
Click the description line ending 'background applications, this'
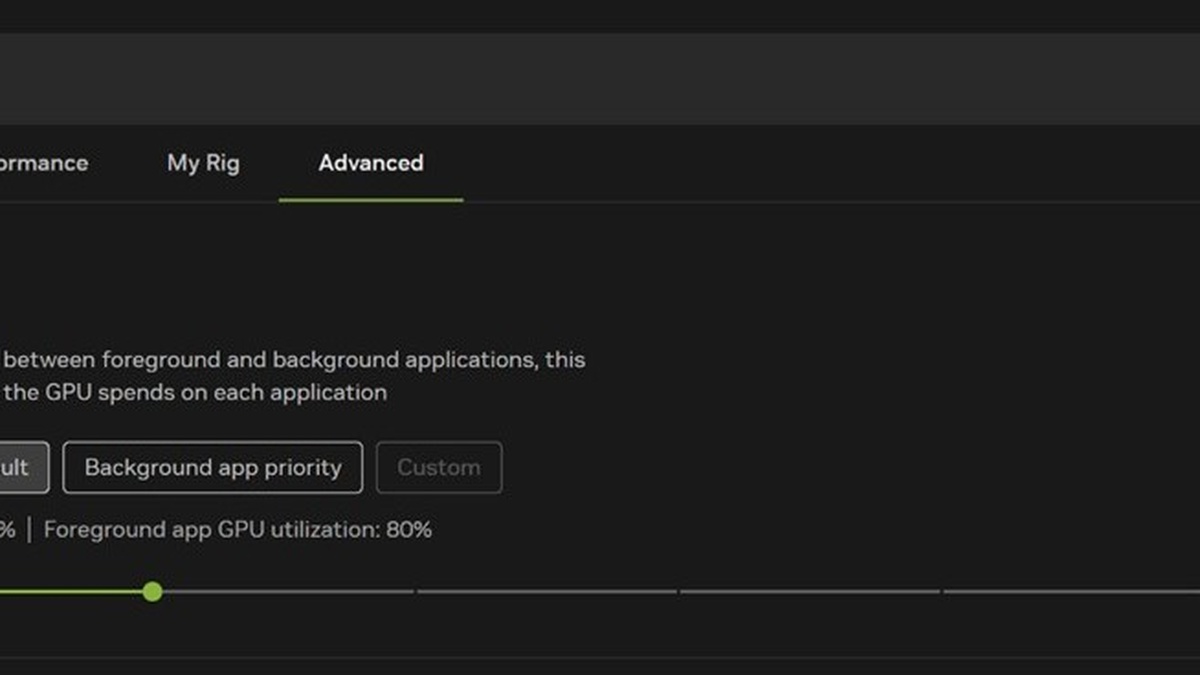[293, 360]
